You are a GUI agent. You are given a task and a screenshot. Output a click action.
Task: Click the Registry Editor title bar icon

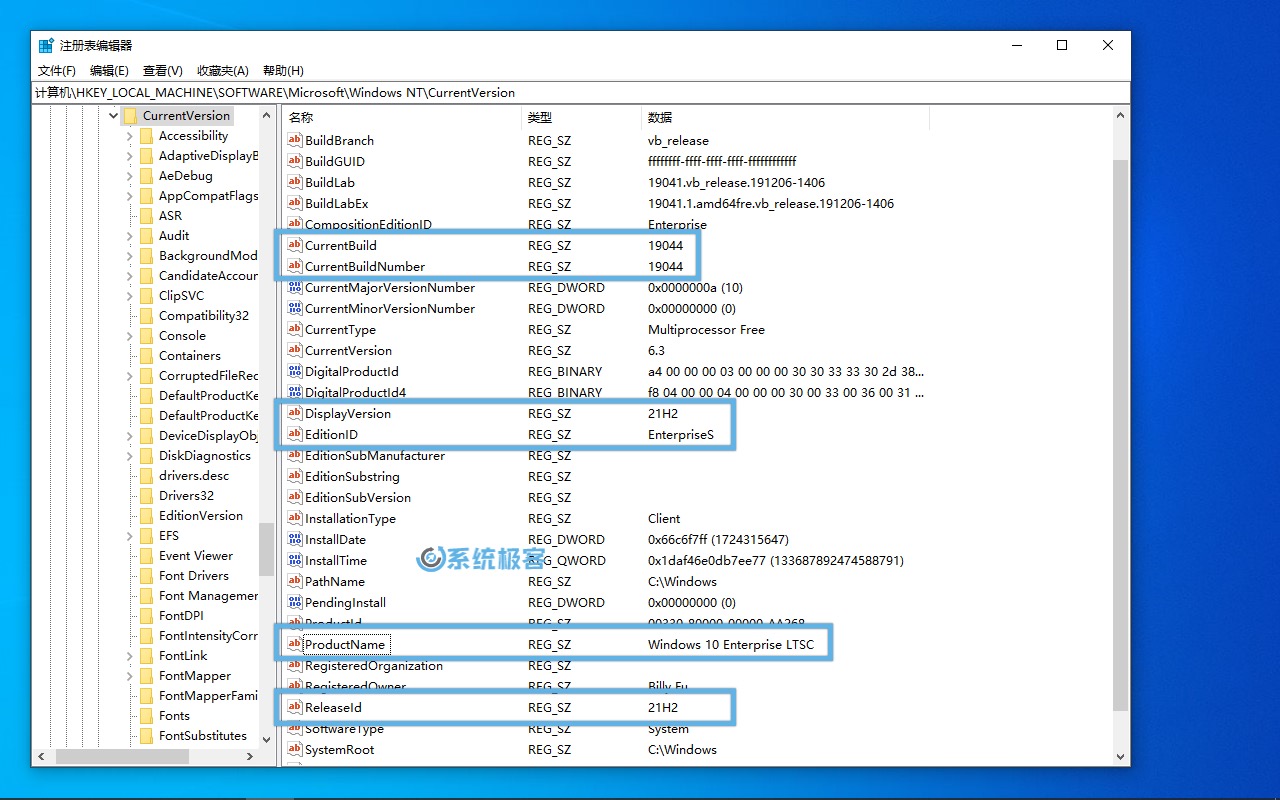point(46,46)
